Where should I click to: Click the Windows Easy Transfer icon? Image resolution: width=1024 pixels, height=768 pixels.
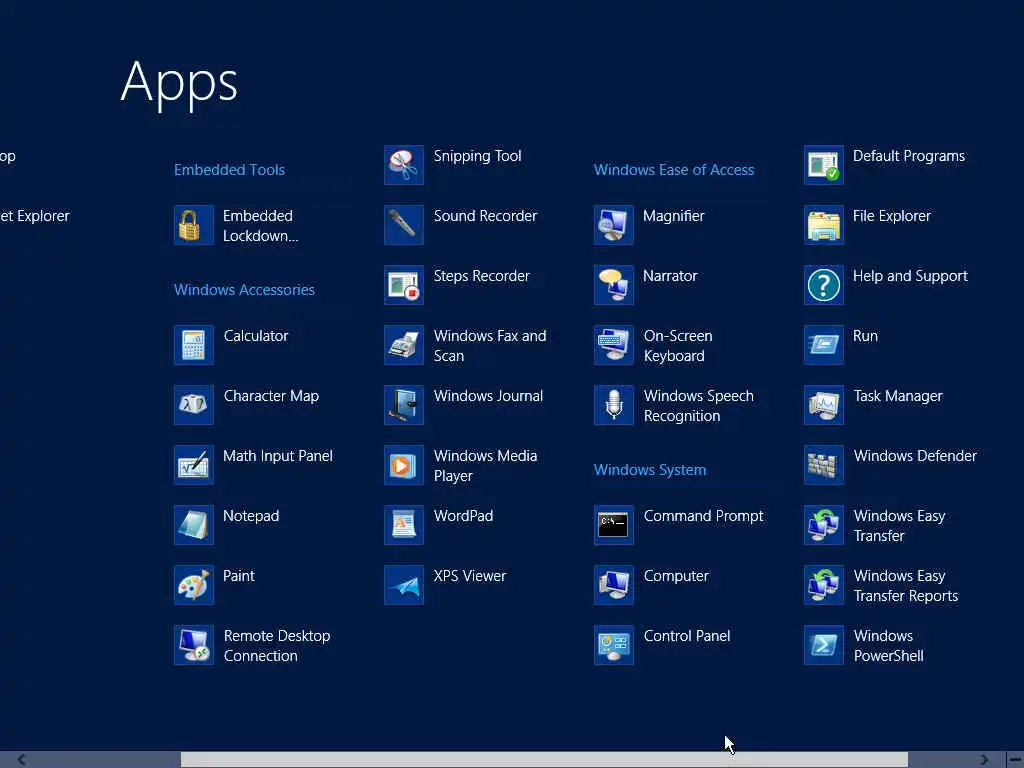coord(824,525)
